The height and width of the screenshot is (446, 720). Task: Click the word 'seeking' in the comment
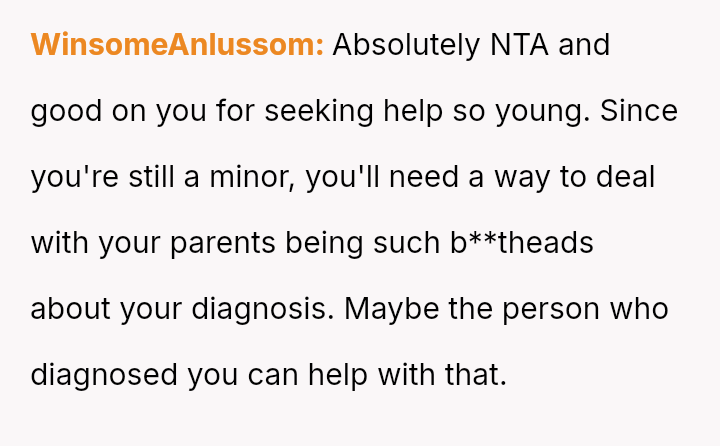pyautogui.click(x=325, y=111)
